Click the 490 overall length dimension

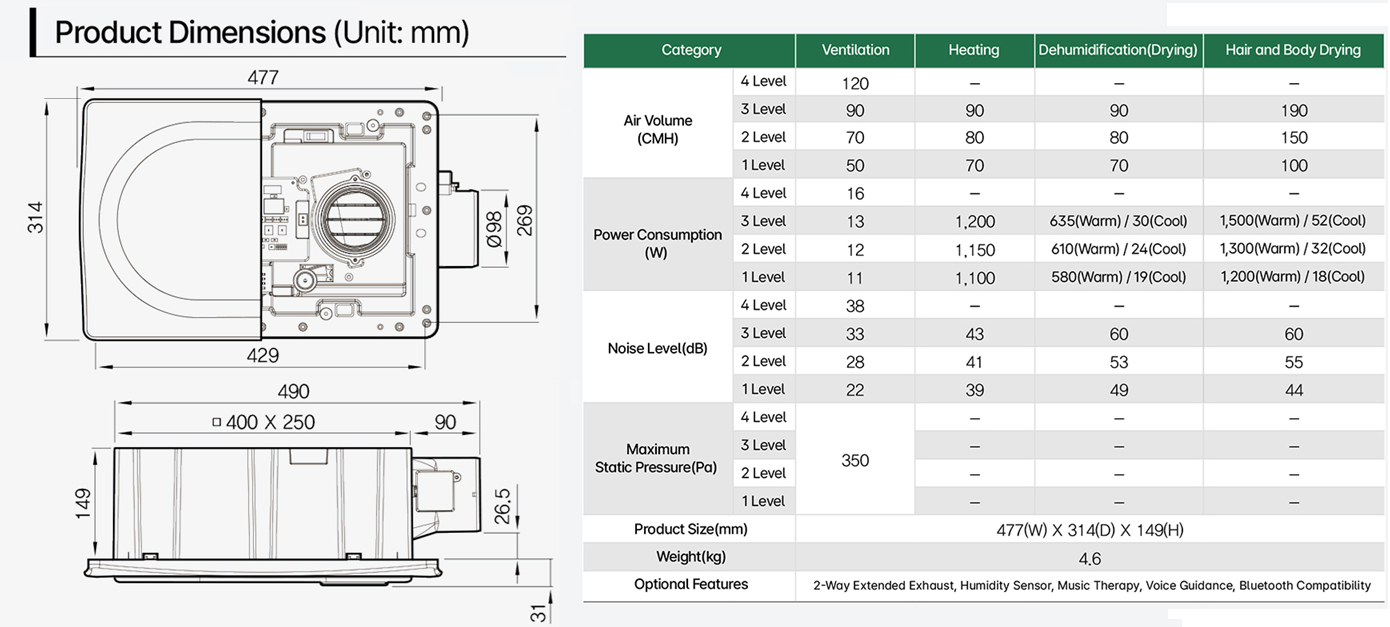(293, 391)
